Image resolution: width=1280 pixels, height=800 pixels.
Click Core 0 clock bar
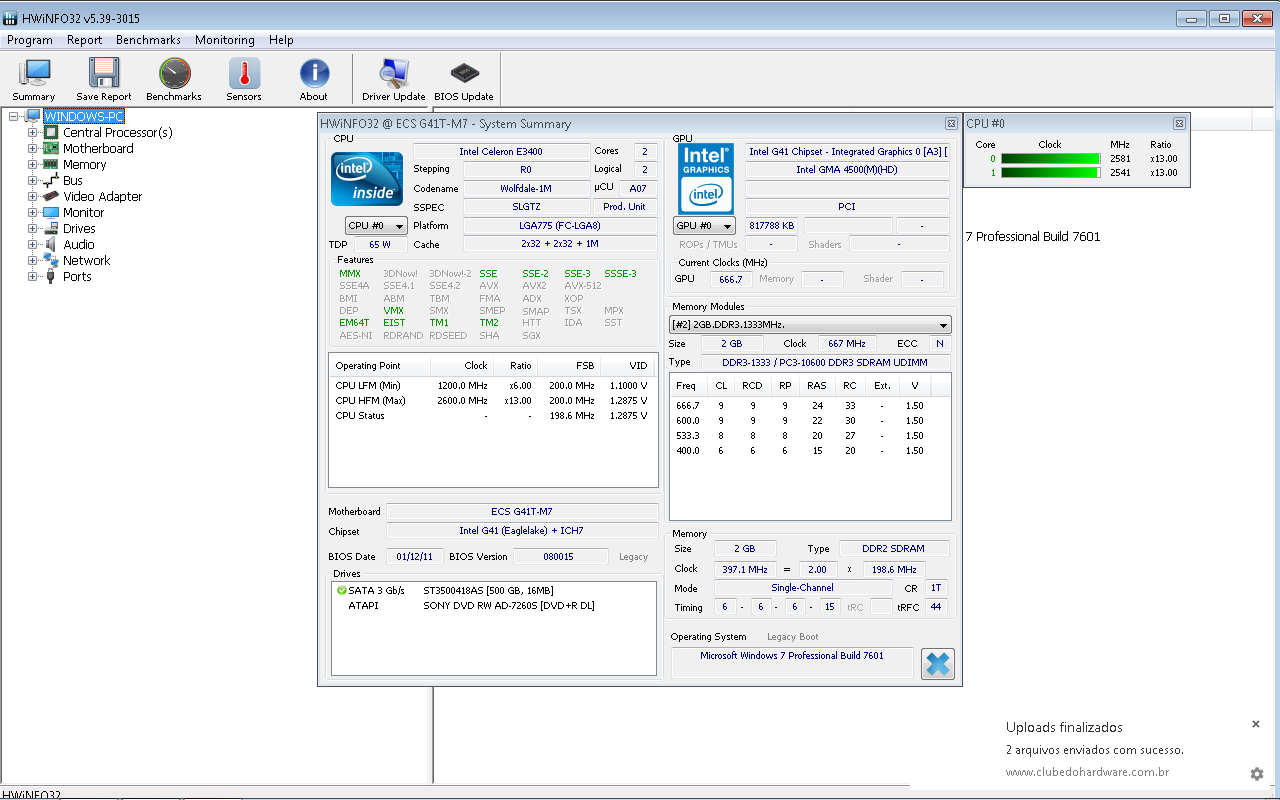[1051, 158]
